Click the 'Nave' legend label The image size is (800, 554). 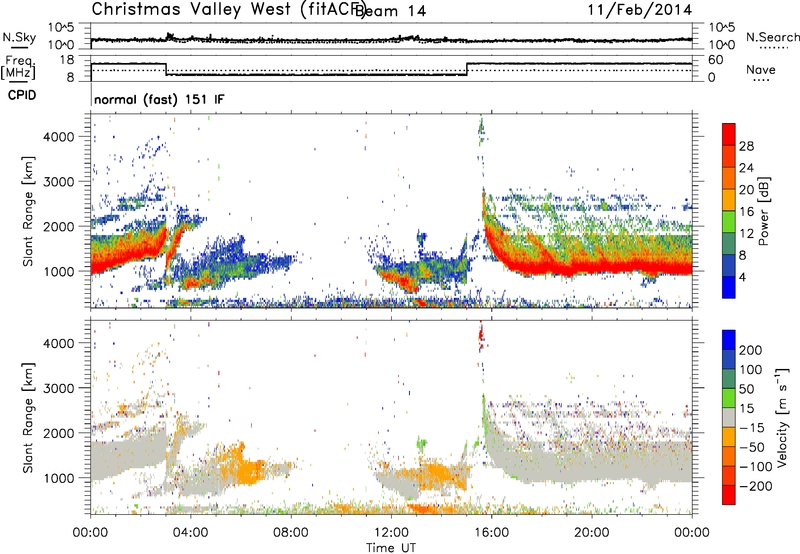tap(760, 69)
